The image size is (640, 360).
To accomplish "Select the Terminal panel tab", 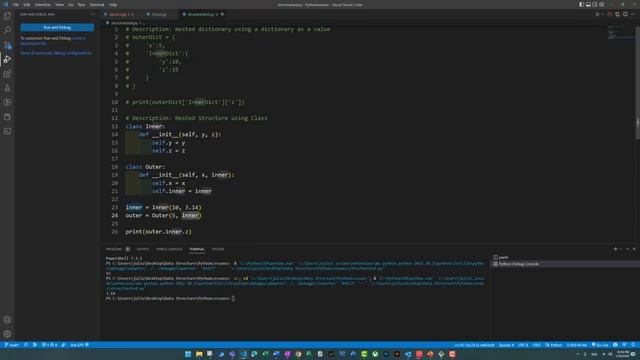I will [197, 249].
